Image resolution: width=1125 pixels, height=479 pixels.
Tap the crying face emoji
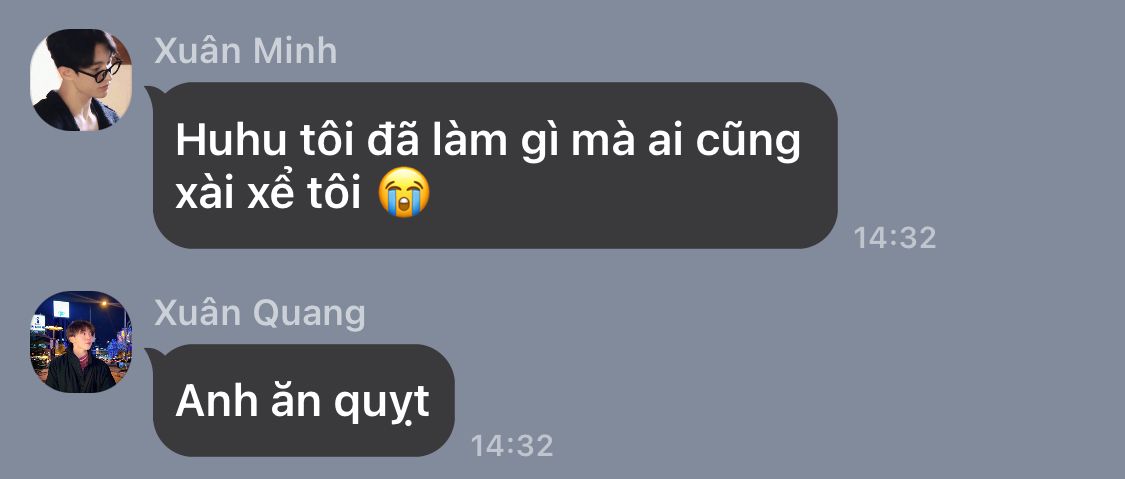coord(404,192)
